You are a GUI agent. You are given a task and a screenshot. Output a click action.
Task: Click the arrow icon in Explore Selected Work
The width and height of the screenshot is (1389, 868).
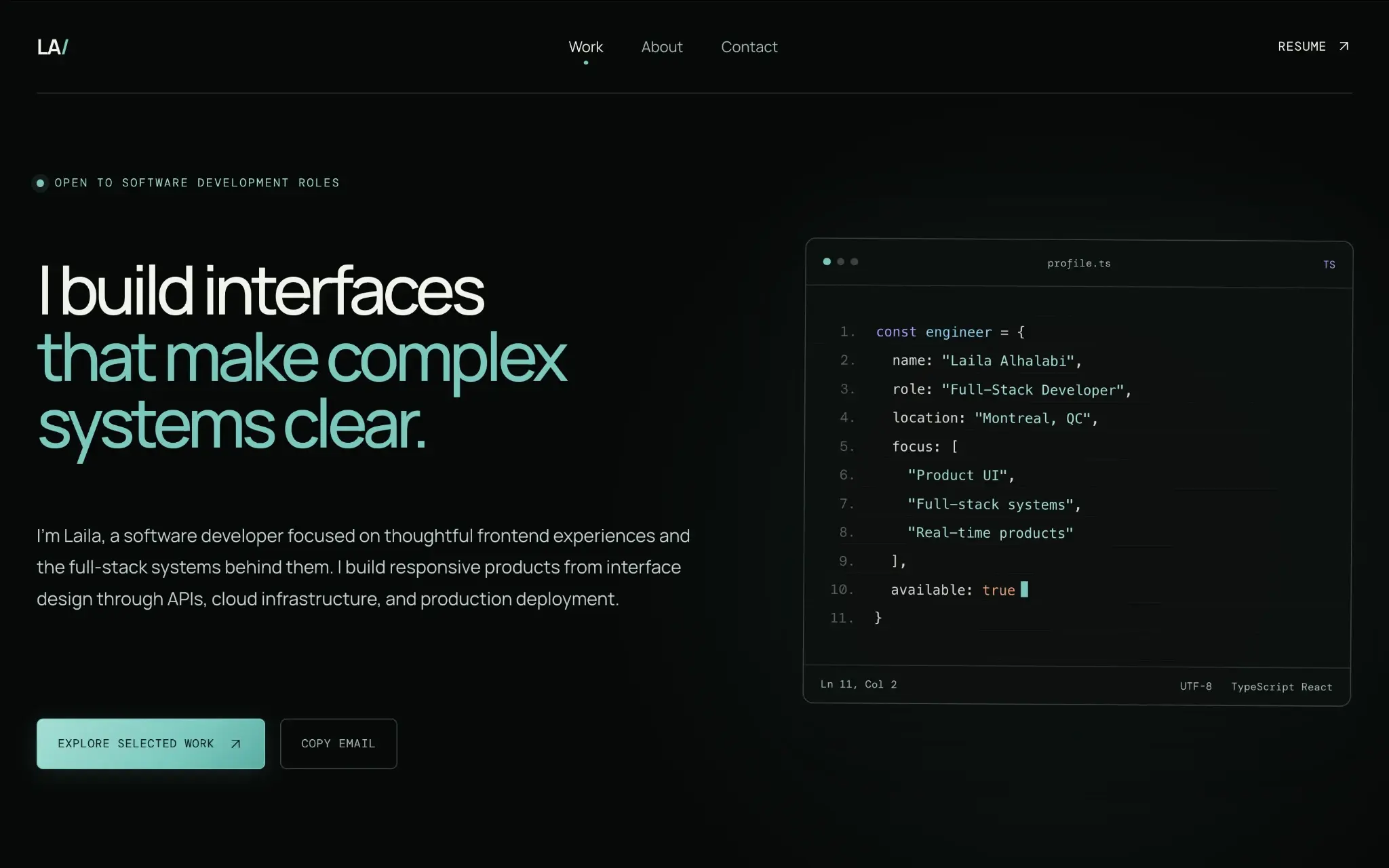point(235,744)
